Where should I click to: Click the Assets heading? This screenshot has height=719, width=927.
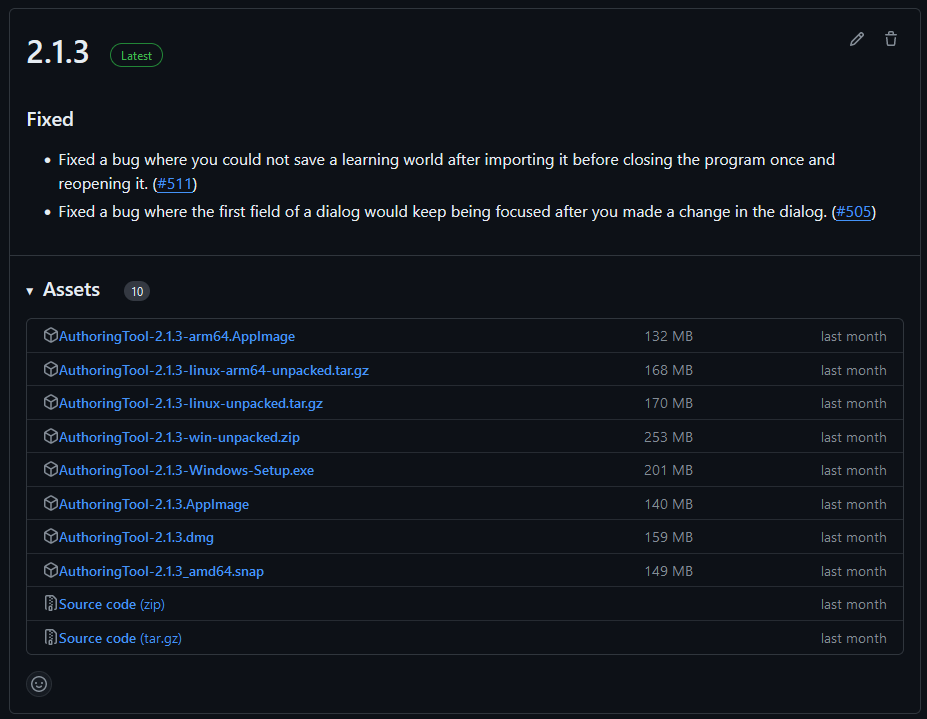[x=71, y=290]
